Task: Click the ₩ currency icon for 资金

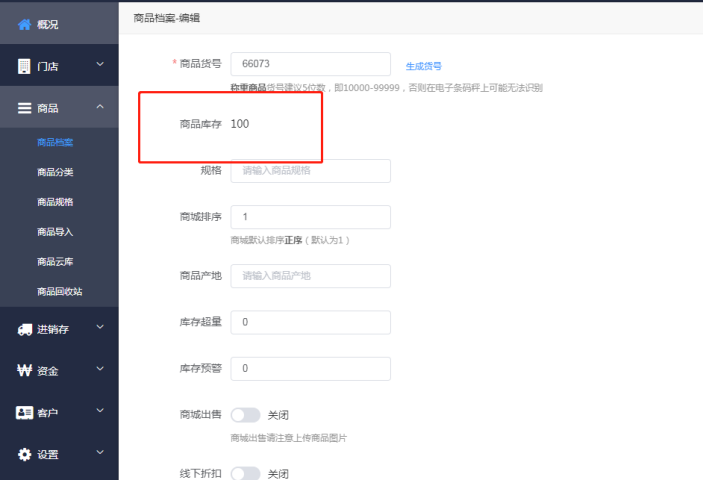Action: click(x=25, y=371)
